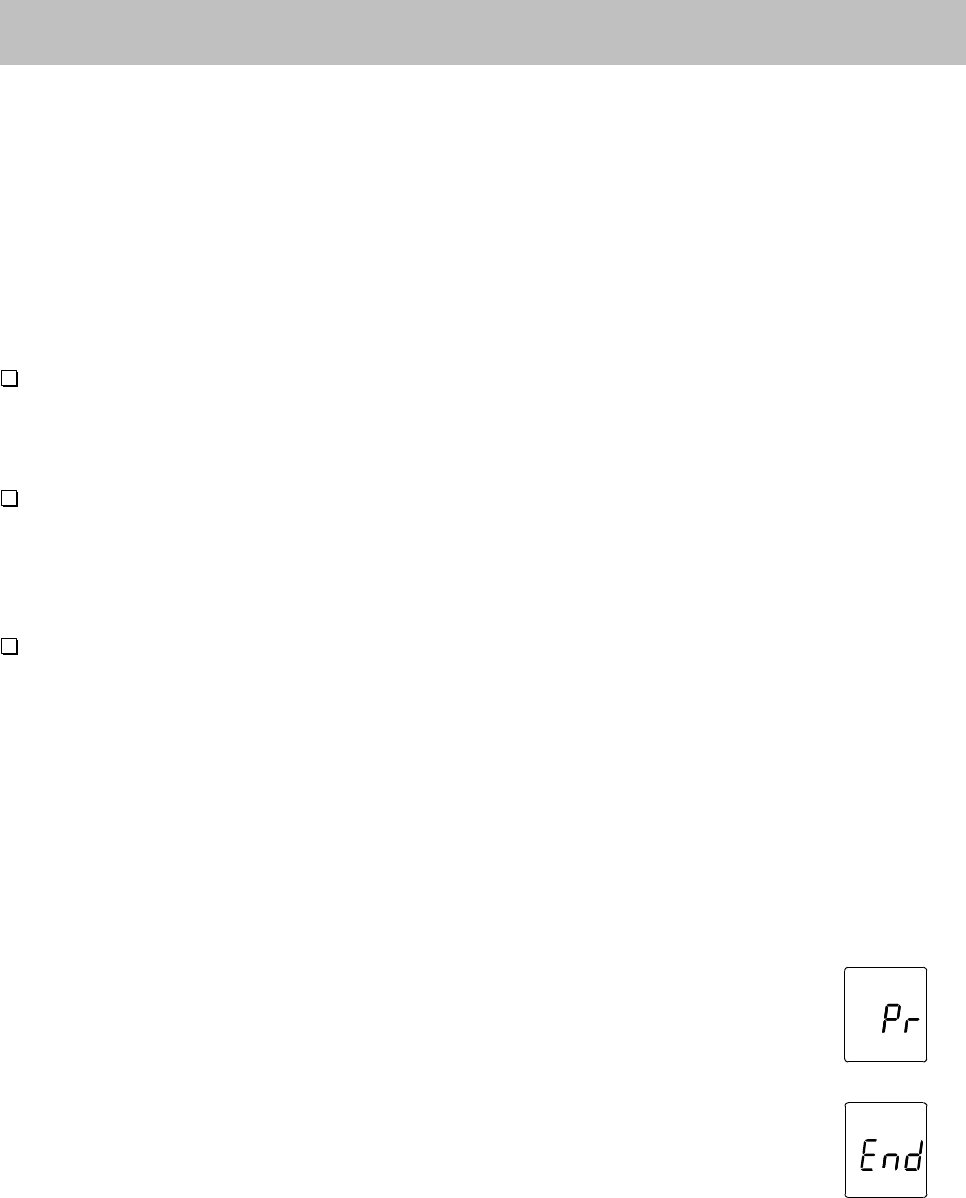
Task: Click the gray bar heading the page
Action: point(483,32)
